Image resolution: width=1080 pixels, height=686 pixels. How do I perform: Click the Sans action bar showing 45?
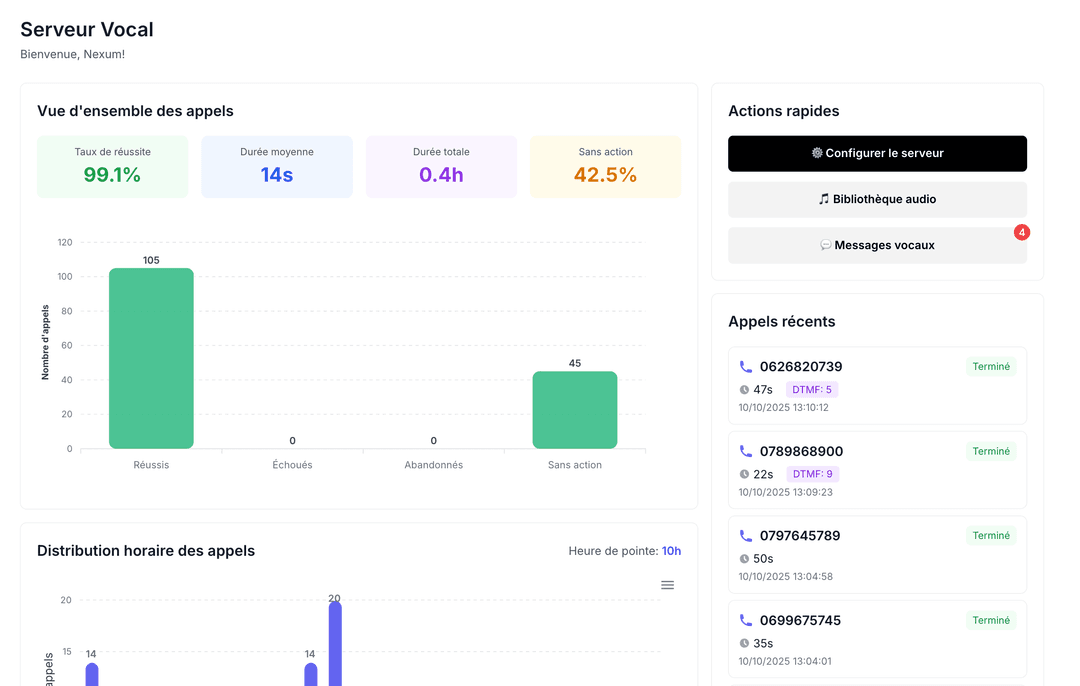[574, 410]
